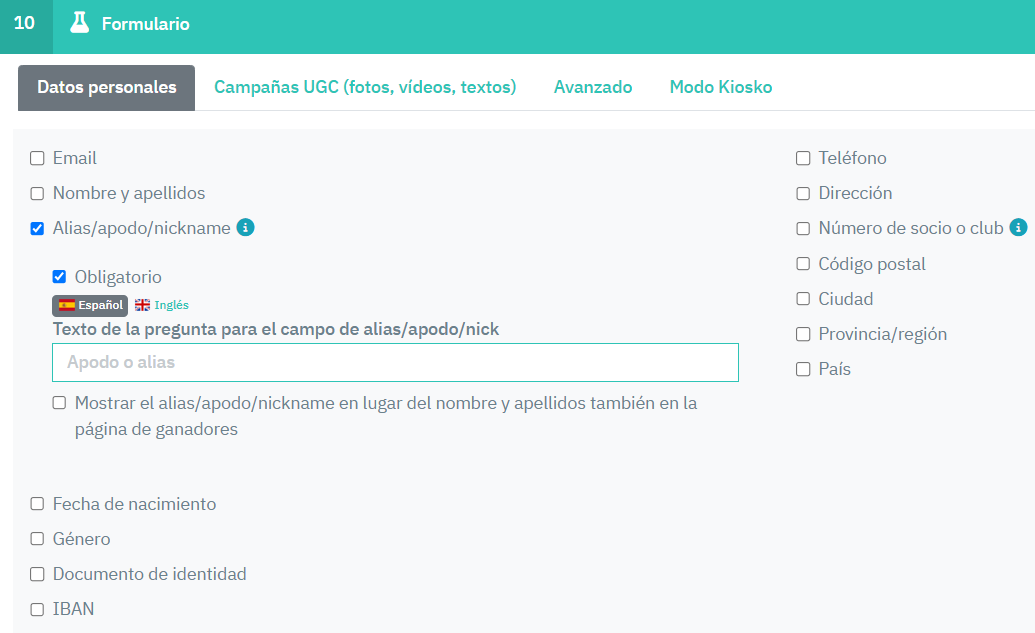Select the País checkbox

(x=803, y=369)
